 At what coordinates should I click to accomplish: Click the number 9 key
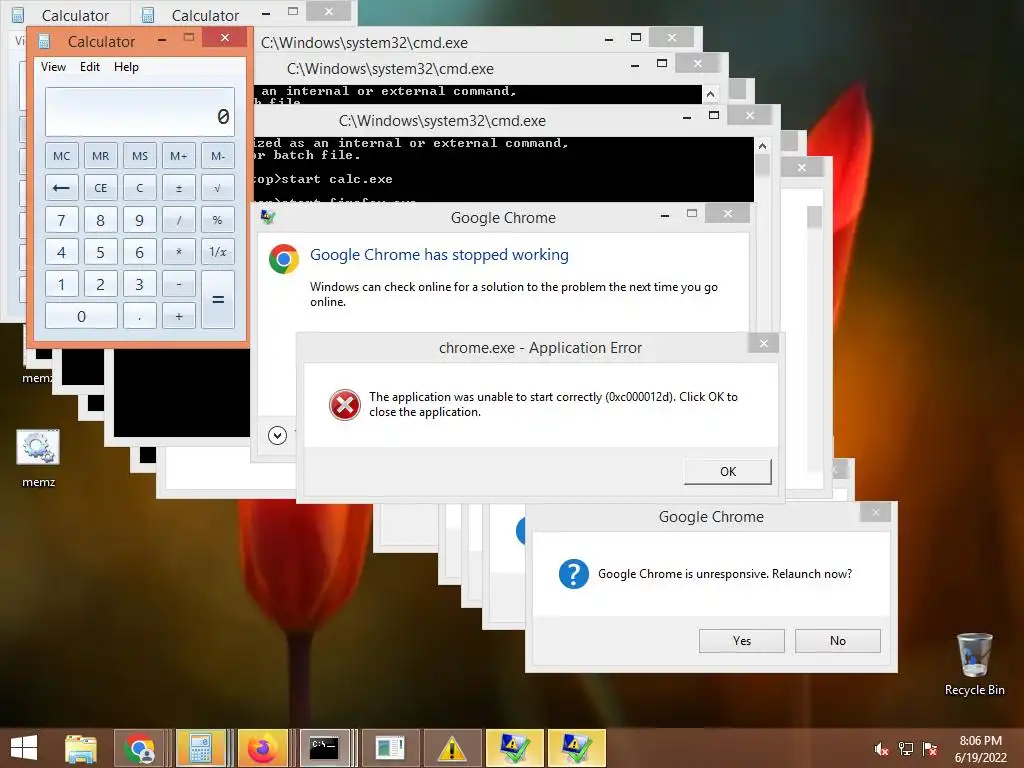click(x=140, y=219)
